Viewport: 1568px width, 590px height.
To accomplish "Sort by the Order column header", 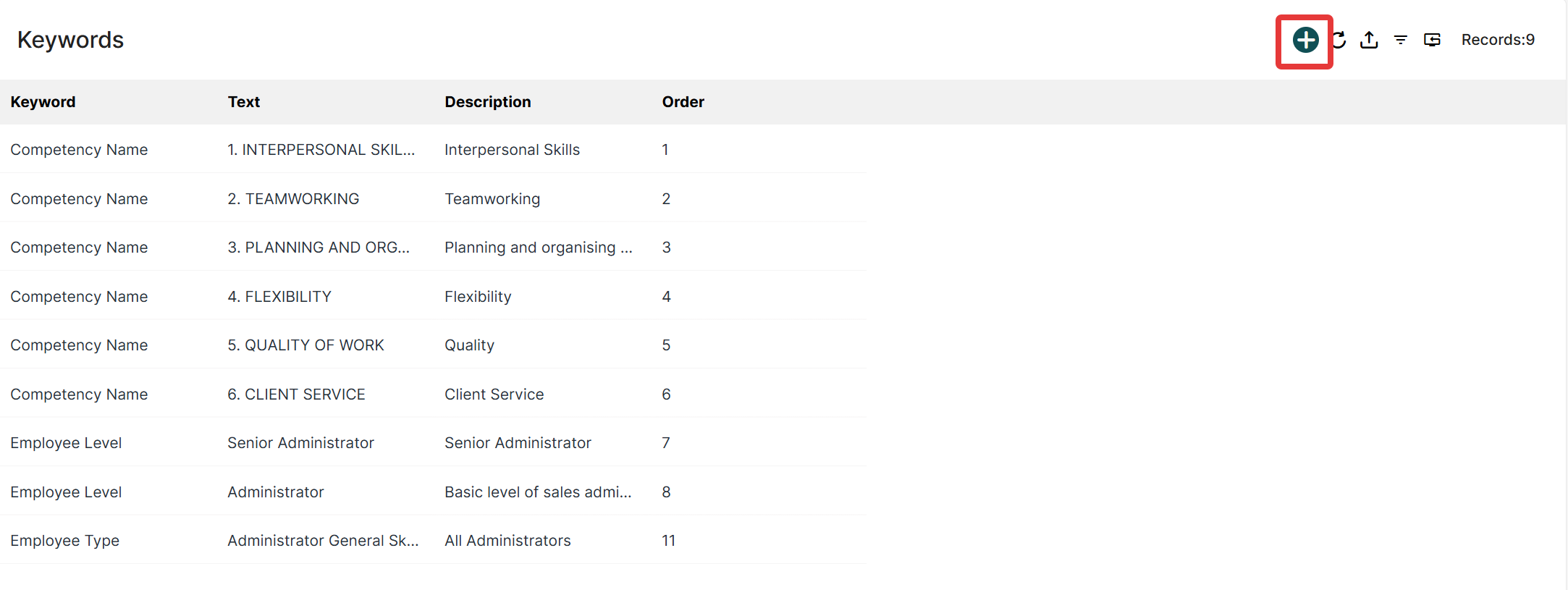I will 683,102.
